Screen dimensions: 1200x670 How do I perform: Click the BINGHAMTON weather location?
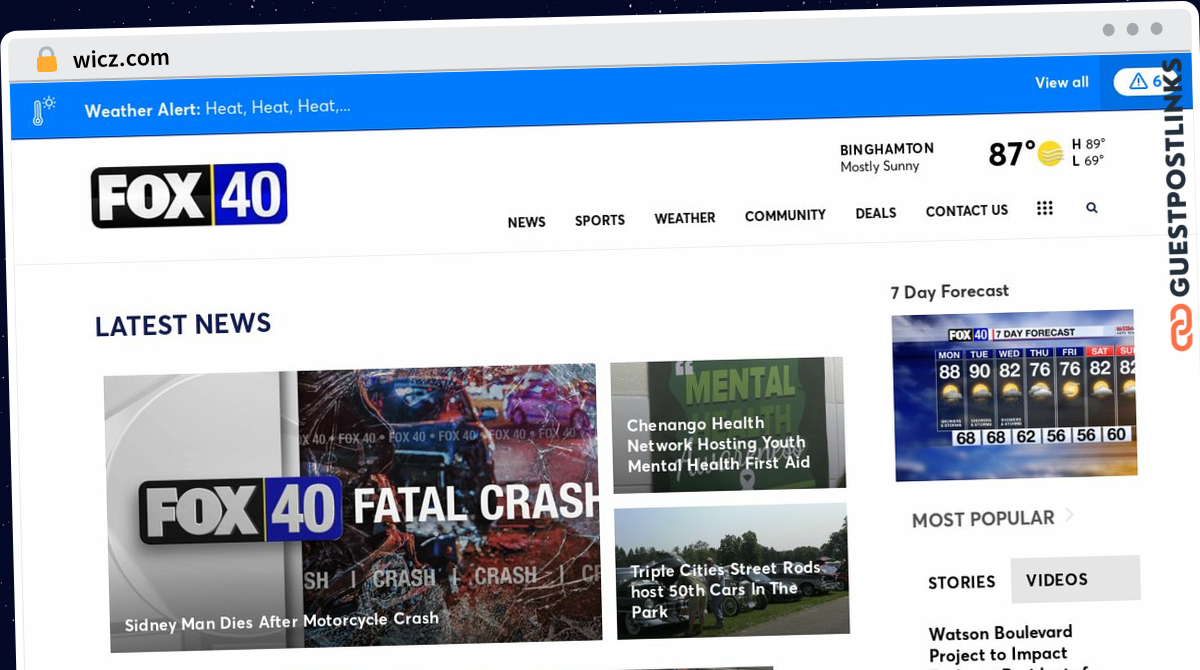click(887, 149)
